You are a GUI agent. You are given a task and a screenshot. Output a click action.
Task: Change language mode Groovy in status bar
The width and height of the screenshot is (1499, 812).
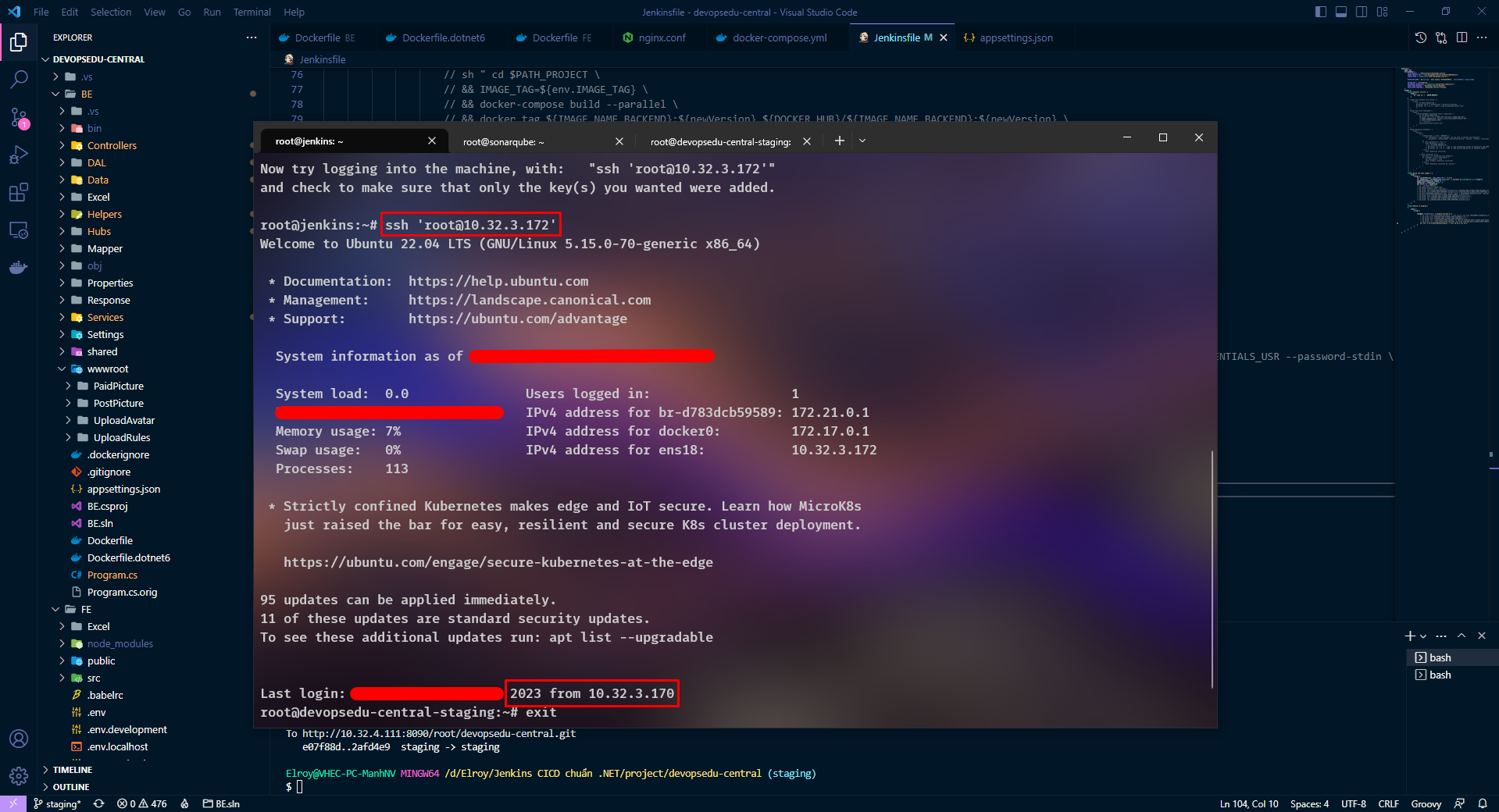[1426, 803]
